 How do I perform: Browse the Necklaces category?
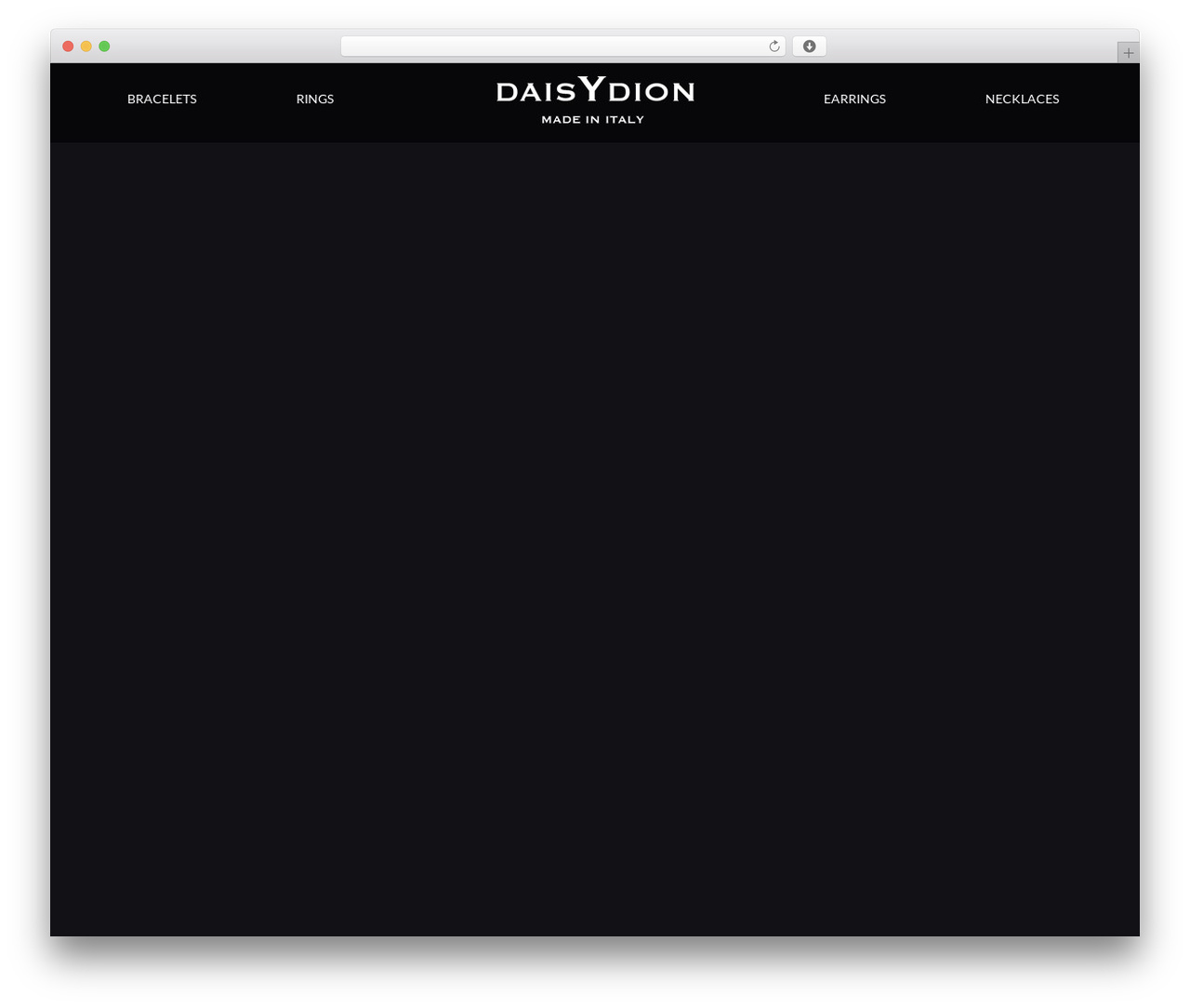1022,99
